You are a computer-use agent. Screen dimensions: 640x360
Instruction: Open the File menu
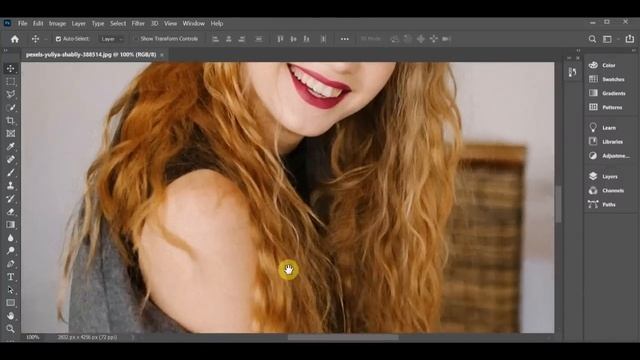(23, 24)
